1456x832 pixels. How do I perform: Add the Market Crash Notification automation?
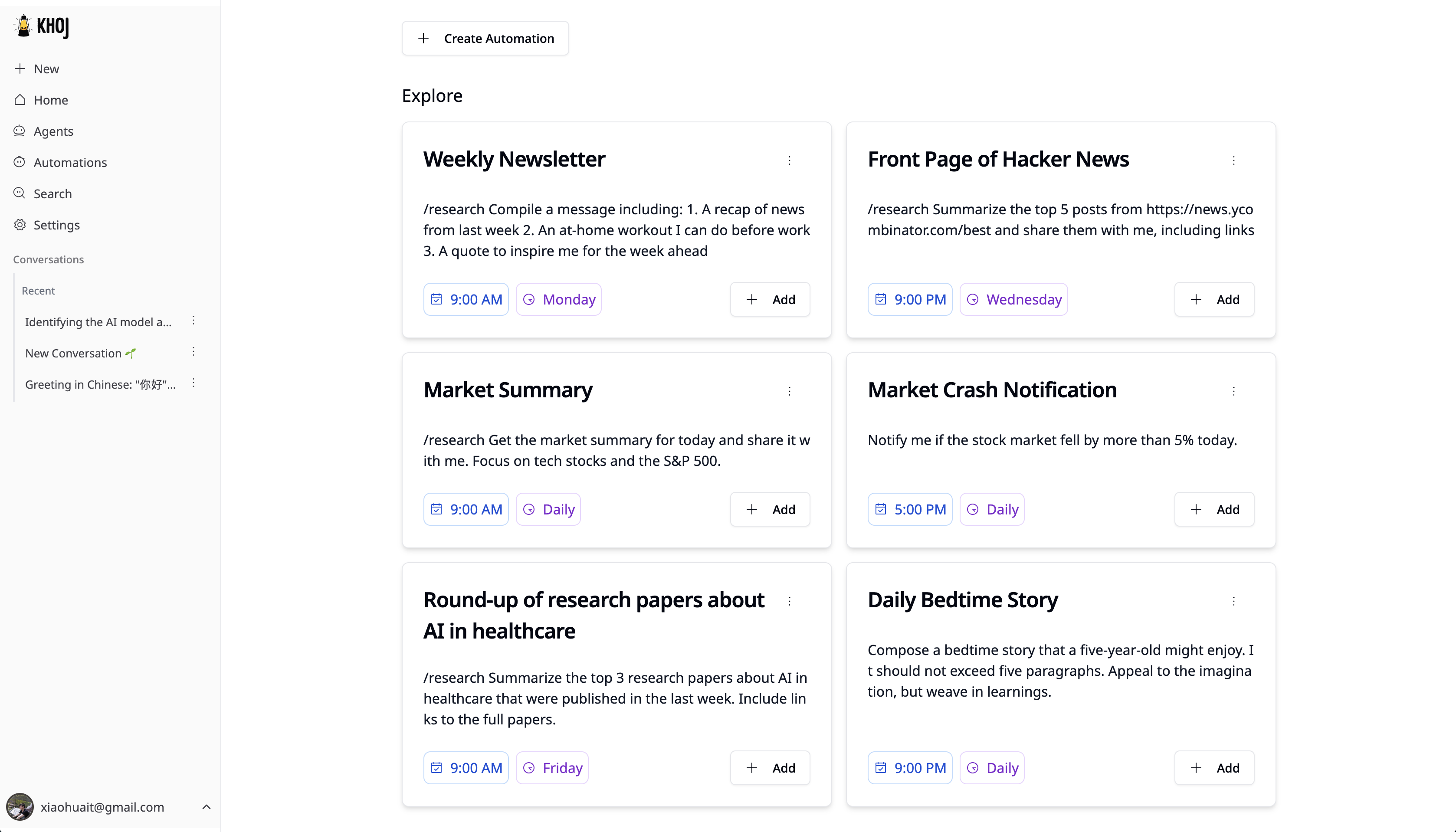pos(1214,509)
